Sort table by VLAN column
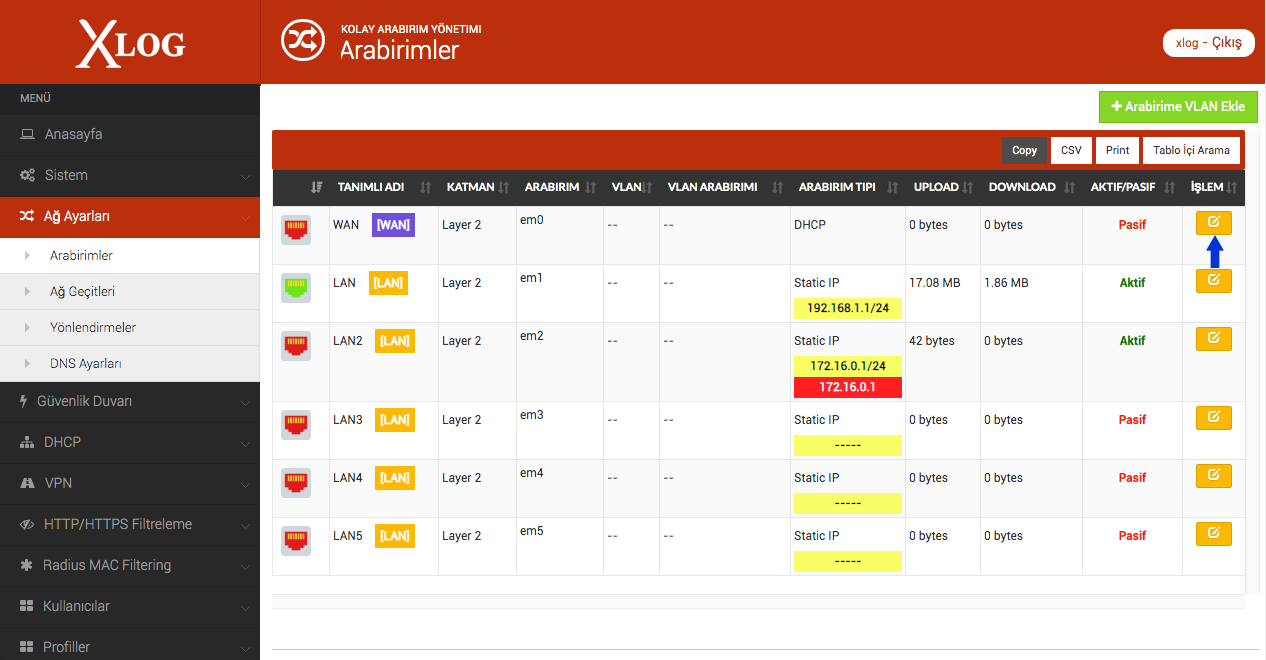Screen dimensions: 1266x660 tap(631, 187)
